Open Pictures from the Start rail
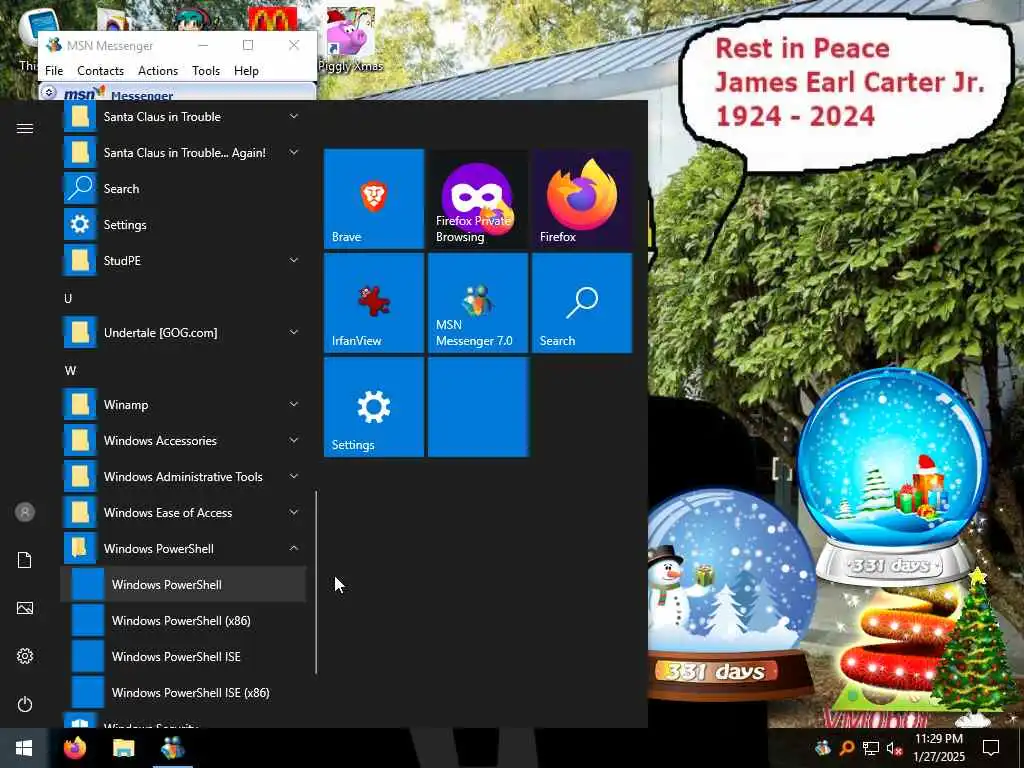This screenshot has height=768, width=1024. [x=25, y=608]
